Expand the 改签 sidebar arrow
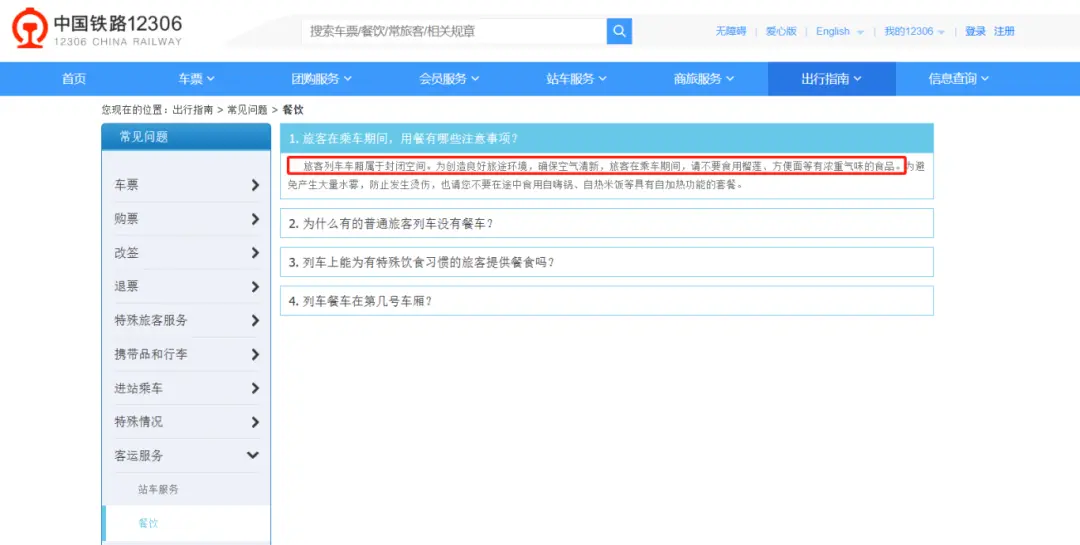 pos(255,253)
